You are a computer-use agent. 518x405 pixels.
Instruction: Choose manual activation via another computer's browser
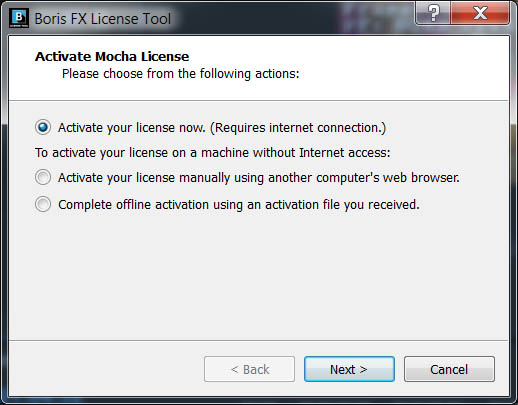coord(43,177)
